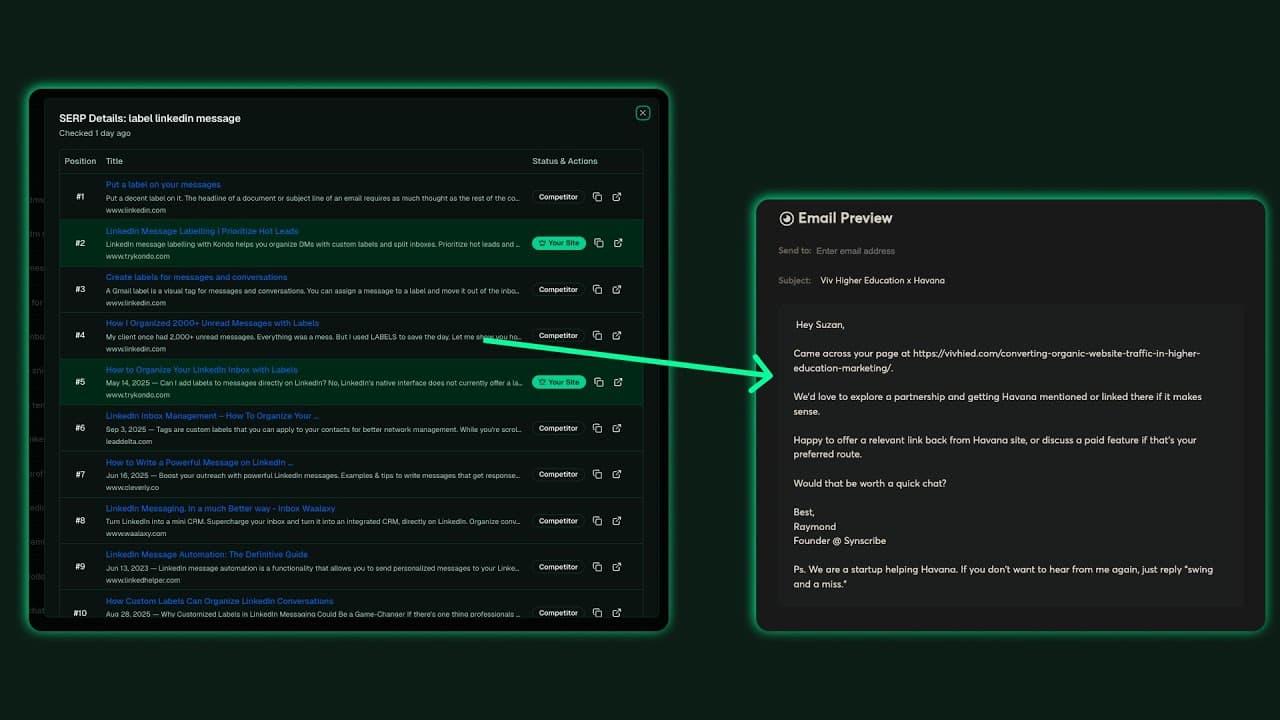Screen dimensions: 1280x720
Task: Close the SERP Details dialog
Action: pyautogui.click(x=643, y=113)
